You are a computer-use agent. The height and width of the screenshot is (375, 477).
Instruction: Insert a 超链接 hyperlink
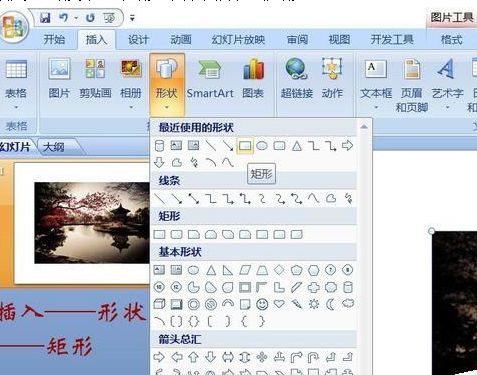tap(297, 79)
